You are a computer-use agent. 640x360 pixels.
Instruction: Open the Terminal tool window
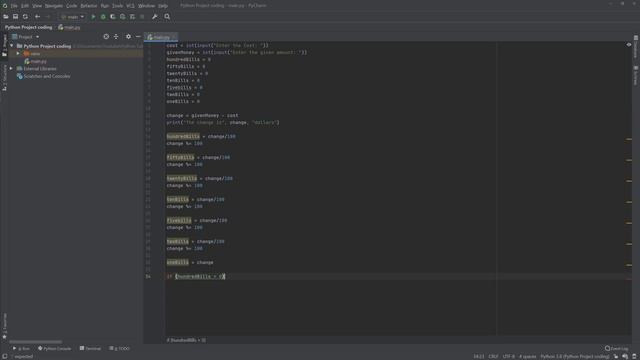90,349
